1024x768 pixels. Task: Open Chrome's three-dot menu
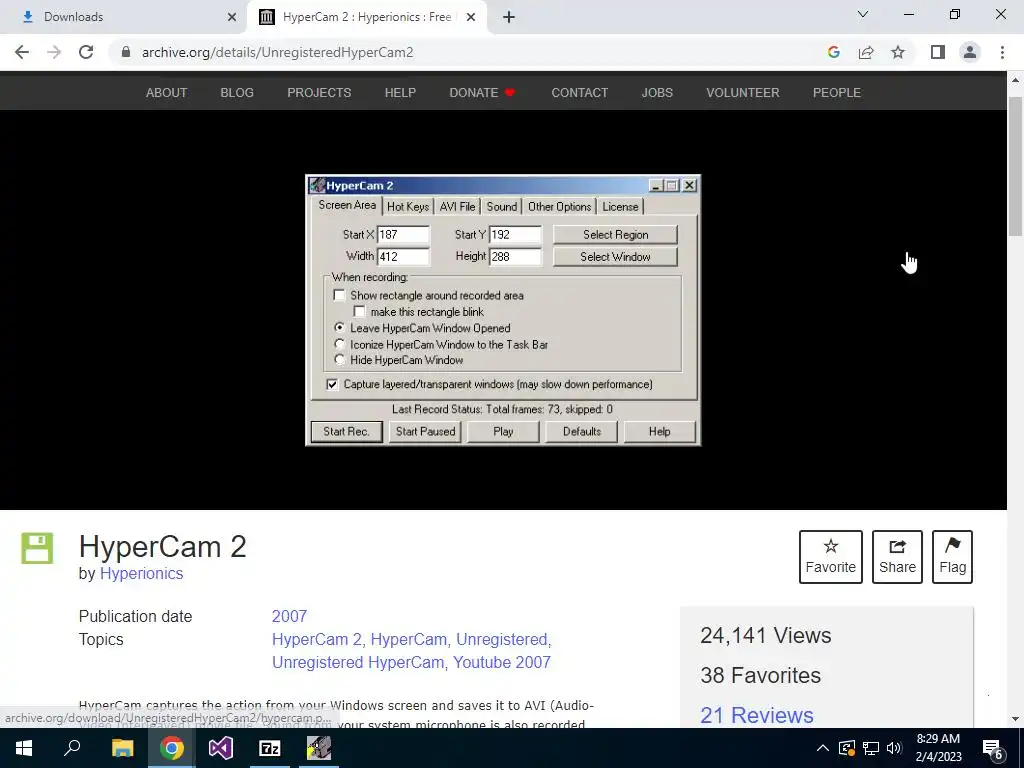(x=1002, y=52)
